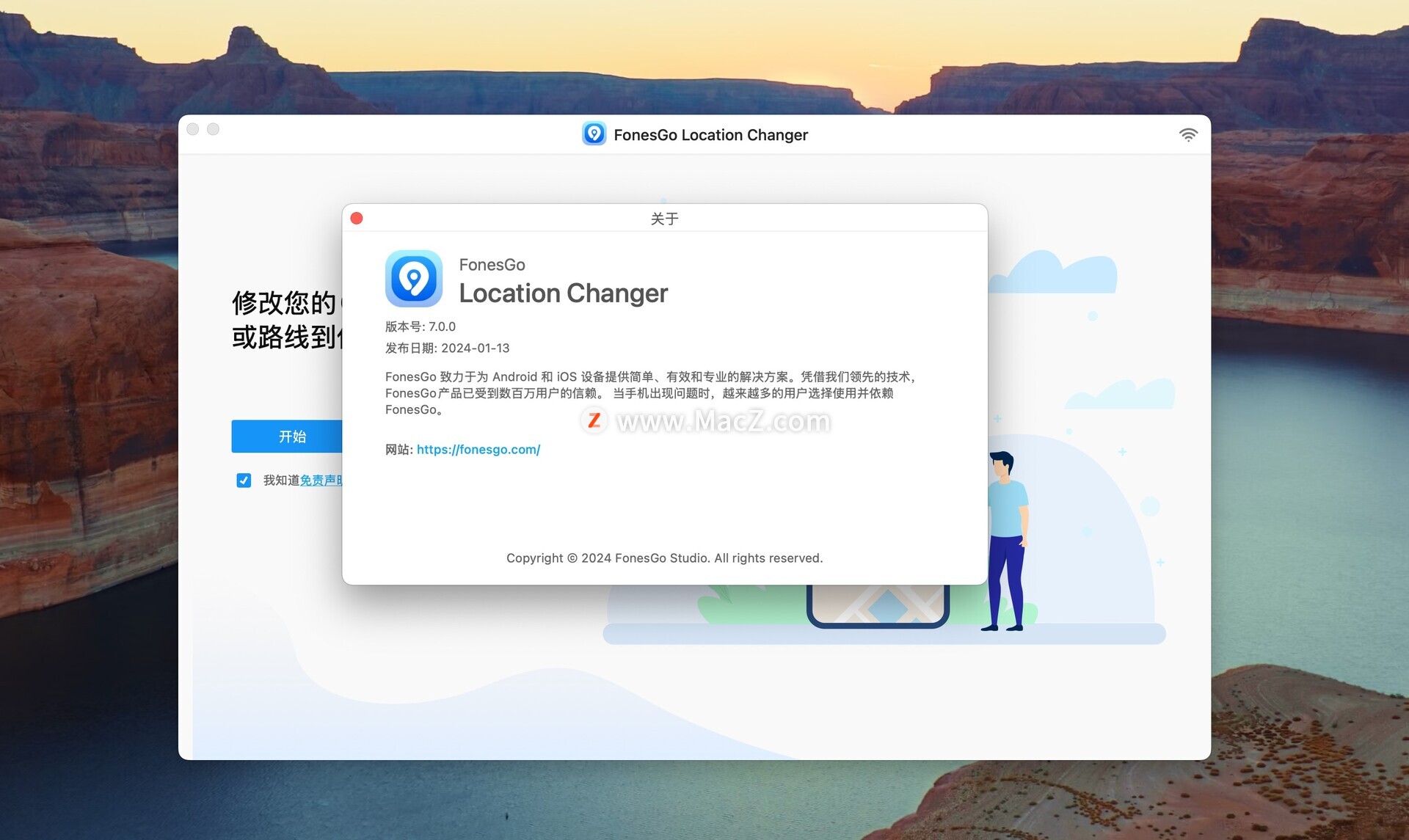Screen dimensions: 1409x840
Task: Close the 关于 dialog with the red button
Action: coord(357,219)
